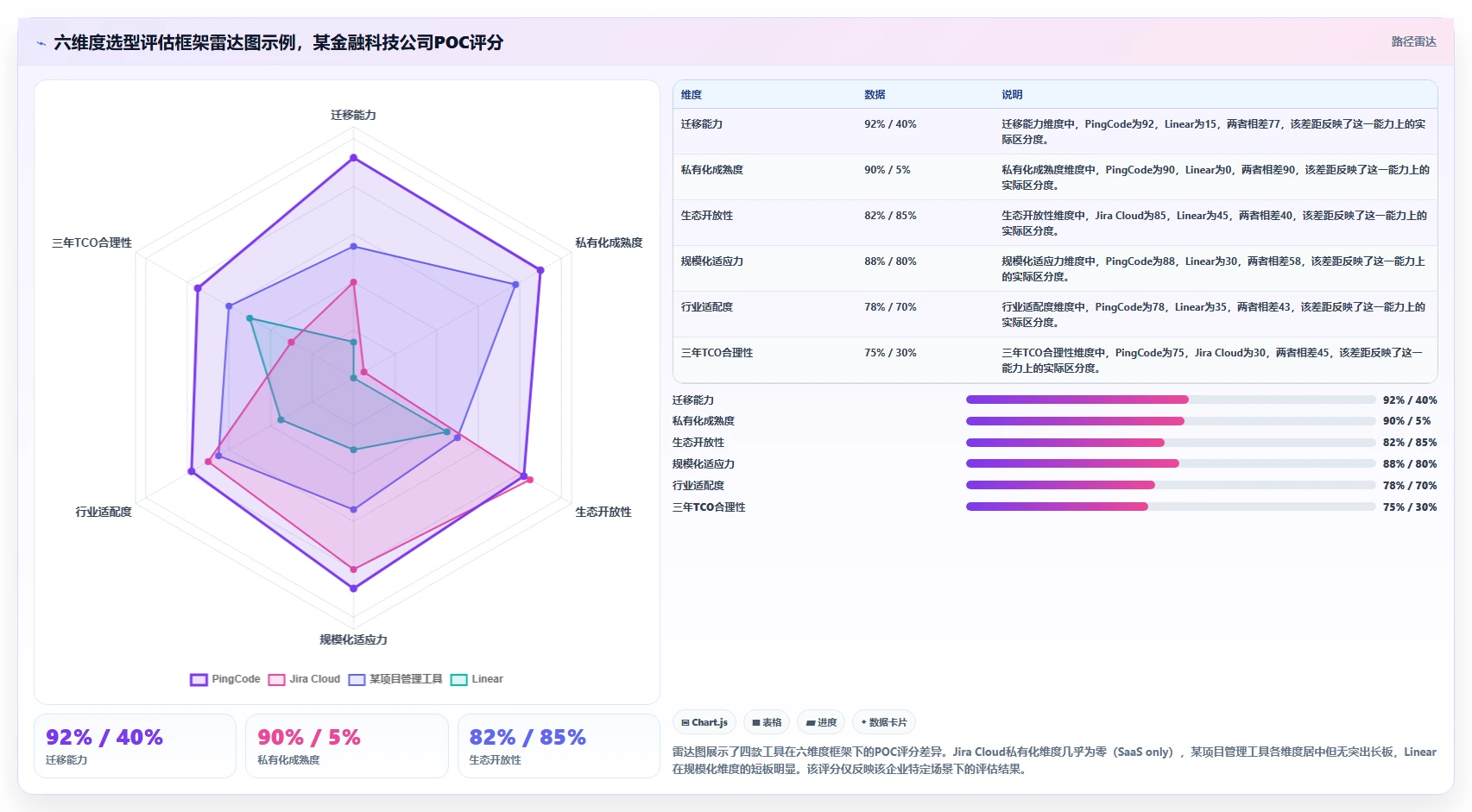Click the 雷达图展示了四款工具 summary paragraph
1472x812 pixels.
[x=1054, y=760]
